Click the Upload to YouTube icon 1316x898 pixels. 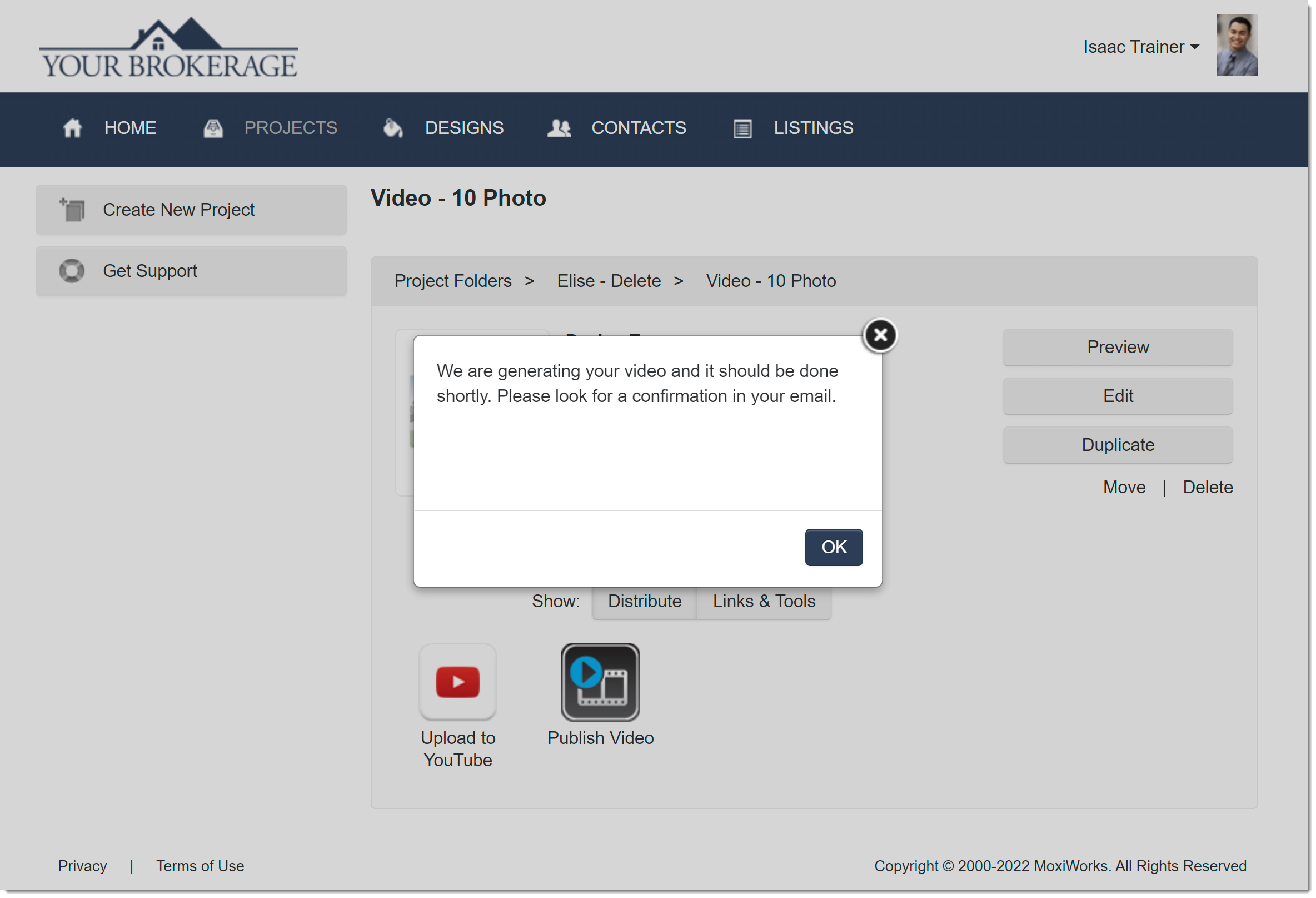pos(457,682)
